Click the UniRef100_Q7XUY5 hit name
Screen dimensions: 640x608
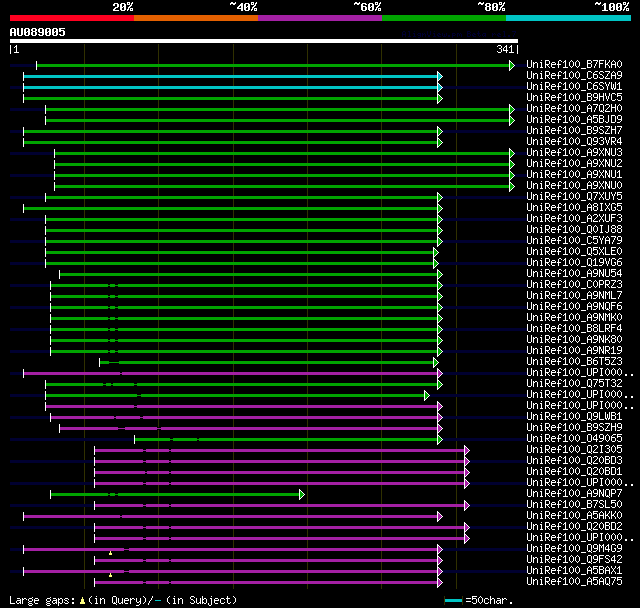[x=574, y=197]
